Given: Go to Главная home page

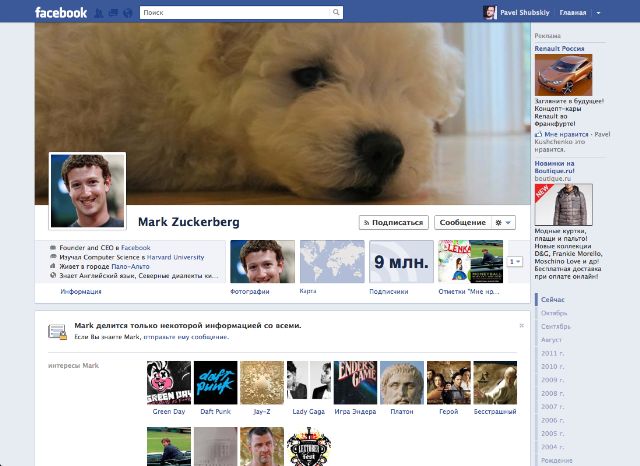Looking at the screenshot, I should tap(573, 13).
